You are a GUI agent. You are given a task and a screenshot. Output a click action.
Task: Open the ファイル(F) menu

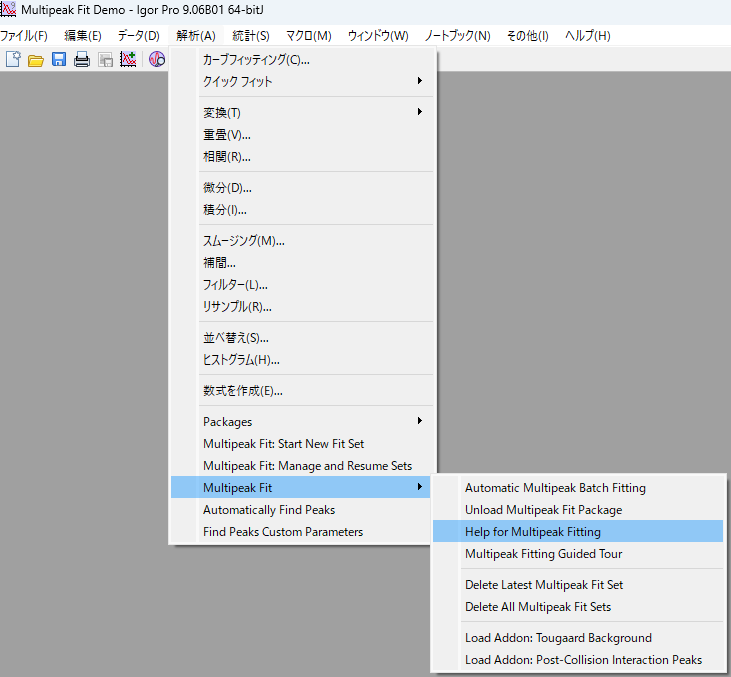pyautogui.click(x=24, y=36)
